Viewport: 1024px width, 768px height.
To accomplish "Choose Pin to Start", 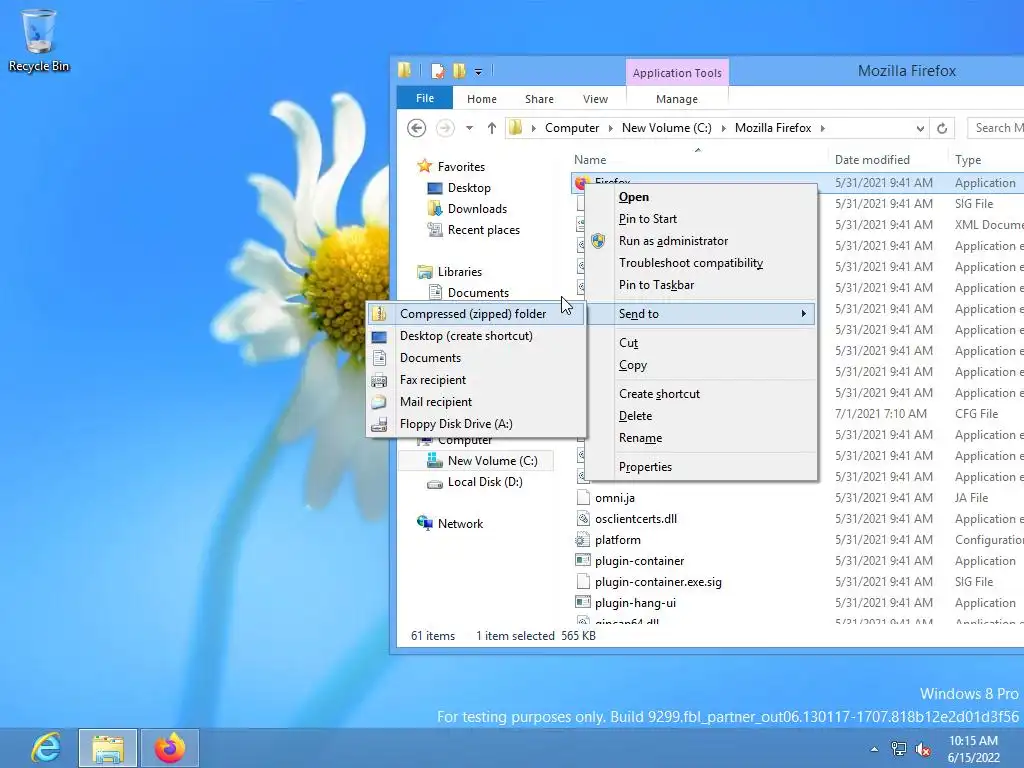I will (701, 219).
